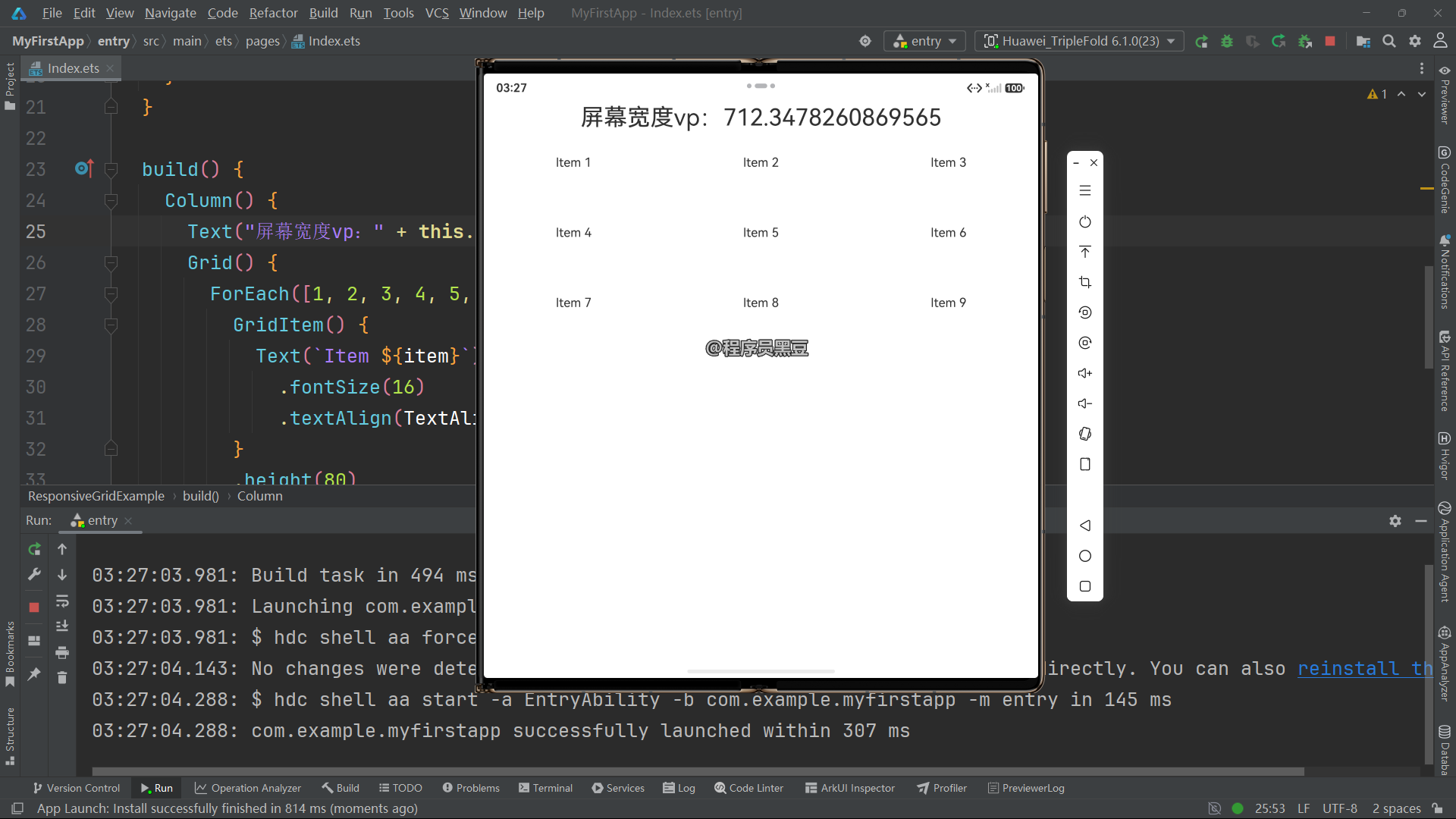This screenshot has height=819, width=1456.
Task: Click the ResponsiveGridExample breadcrumb
Action: click(96, 496)
